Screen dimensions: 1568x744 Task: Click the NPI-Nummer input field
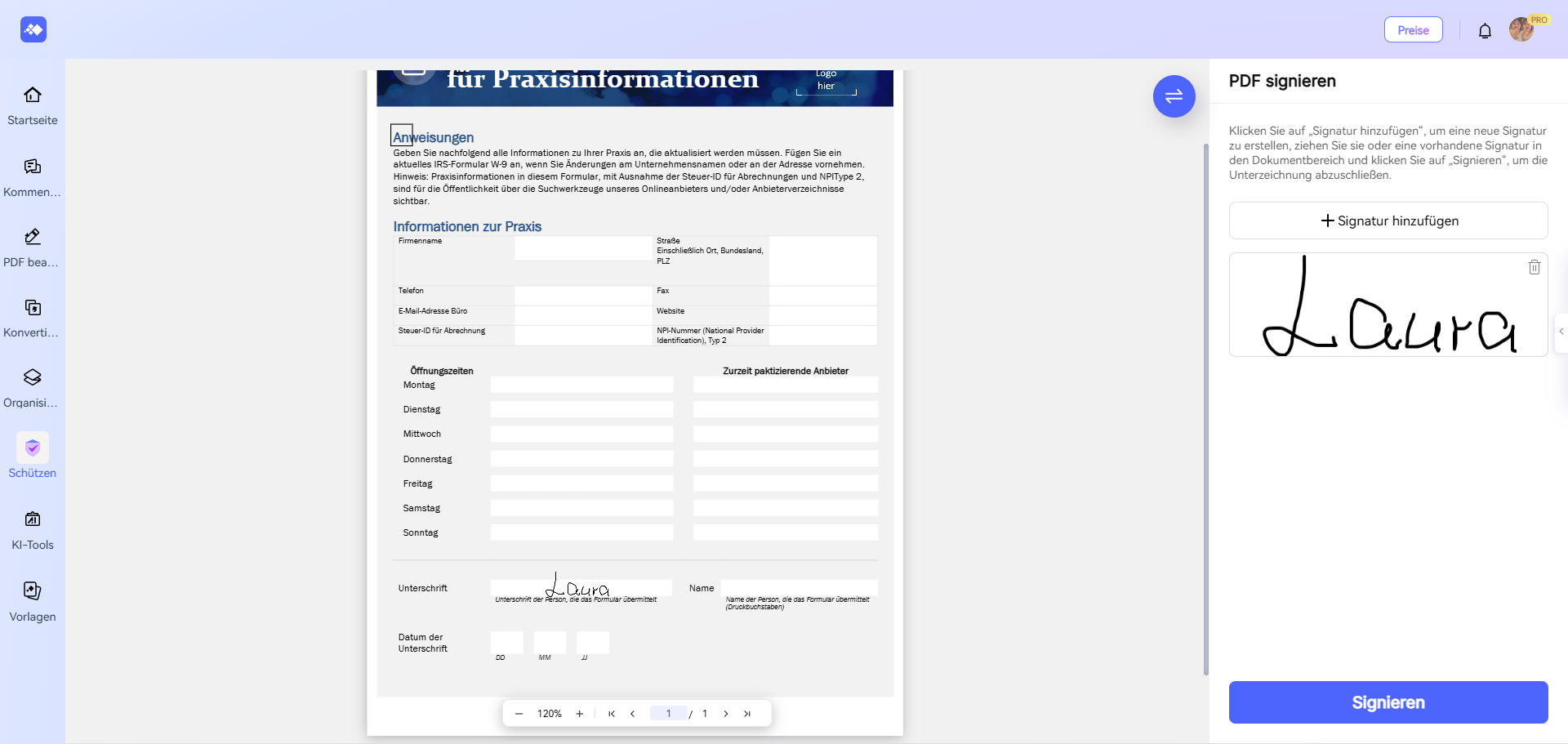click(x=823, y=336)
